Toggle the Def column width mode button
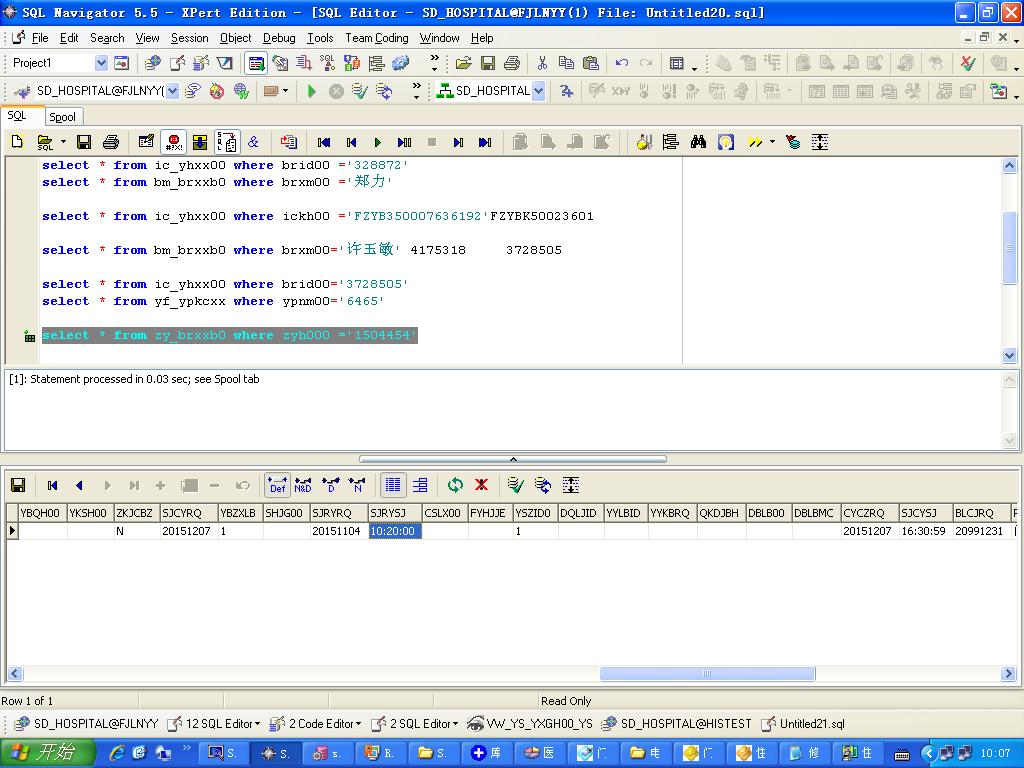Viewport: 1024px width, 768px height. [277, 485]
